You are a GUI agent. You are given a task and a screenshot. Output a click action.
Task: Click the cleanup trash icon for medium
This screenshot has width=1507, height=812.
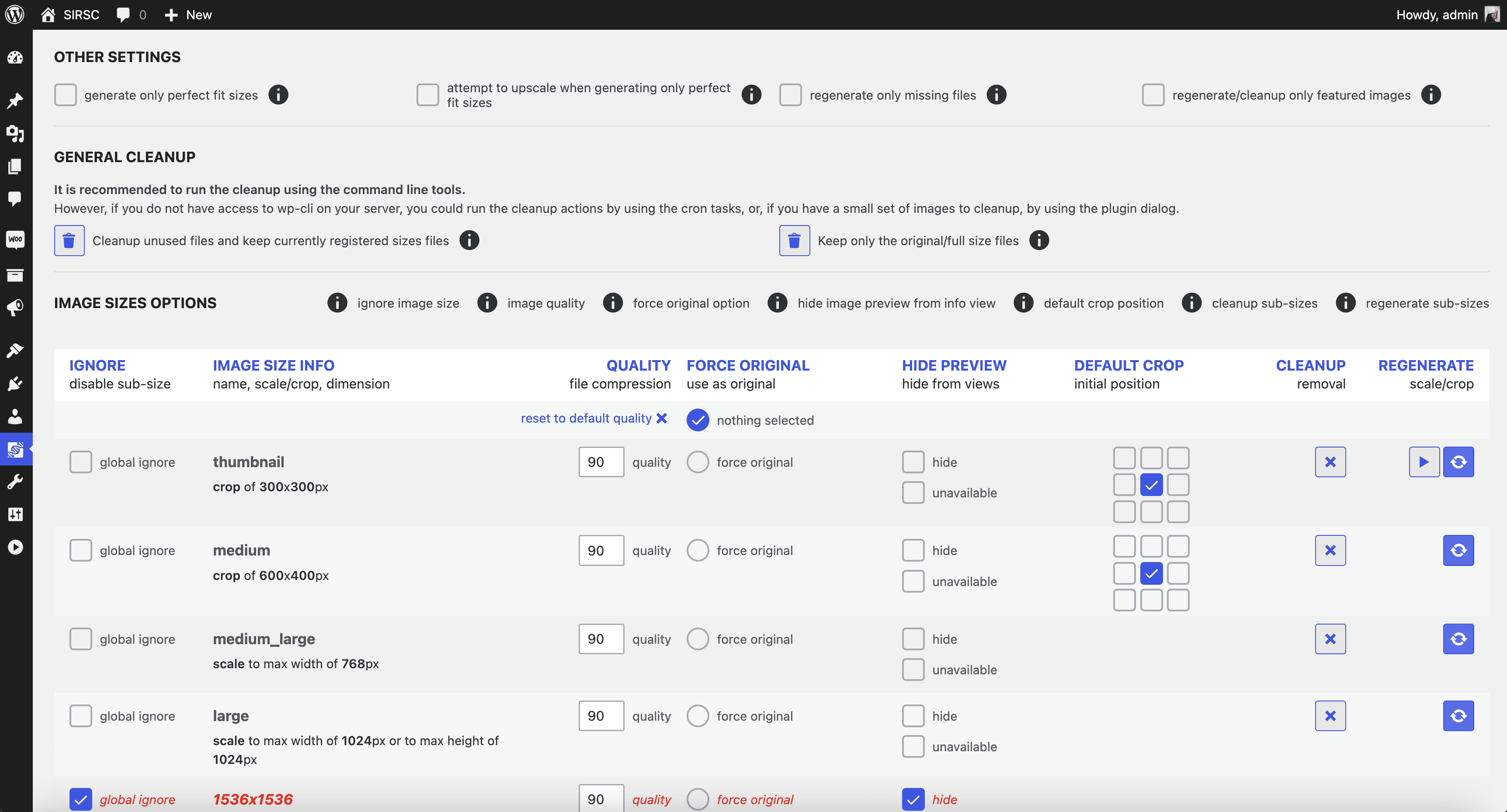tap(1330, 549)
